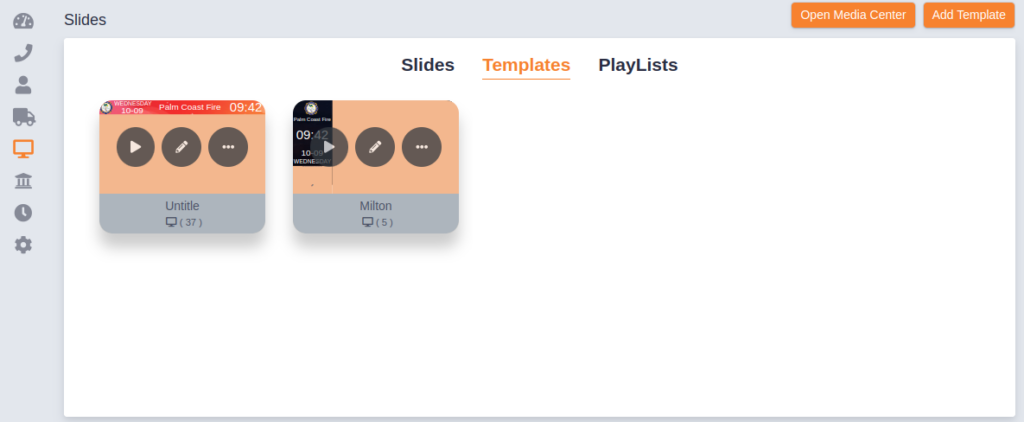Switch to the PlayLists tab
1024x422 pixels.
(638, 65)
